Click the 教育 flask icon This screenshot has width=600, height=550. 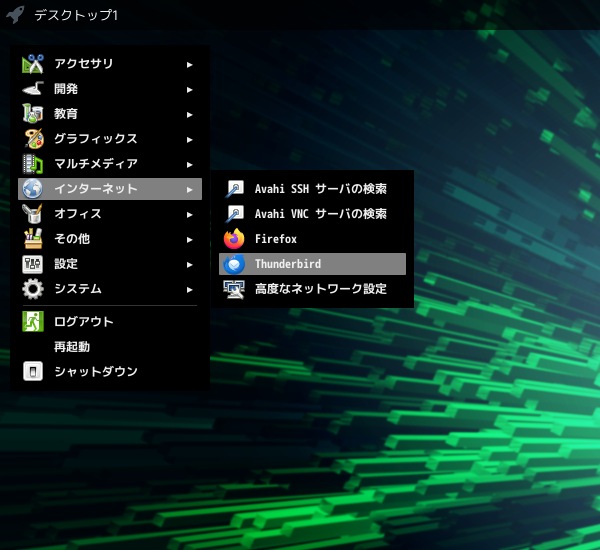pyautogui.click(x=33, y=114)
